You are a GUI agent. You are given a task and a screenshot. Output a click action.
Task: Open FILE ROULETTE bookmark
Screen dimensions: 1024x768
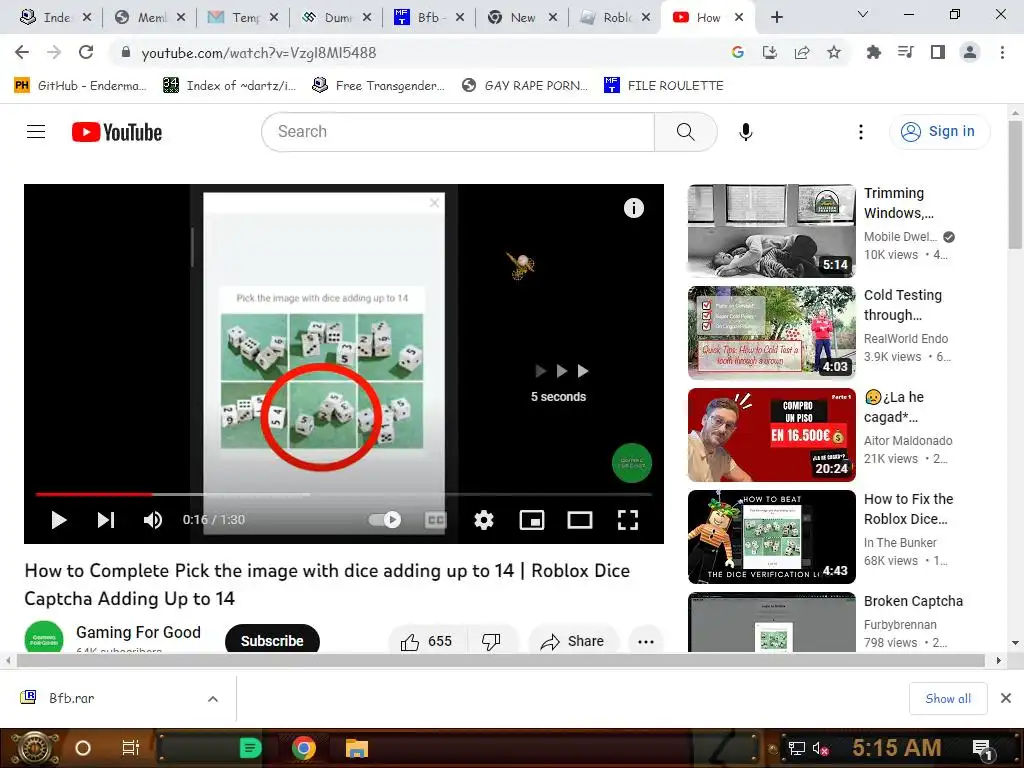pyautogui.click(x=664, y=86)
